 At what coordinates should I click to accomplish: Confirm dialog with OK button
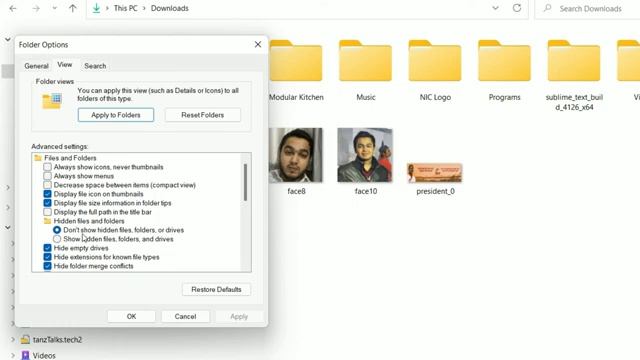[x=131, y=316]
